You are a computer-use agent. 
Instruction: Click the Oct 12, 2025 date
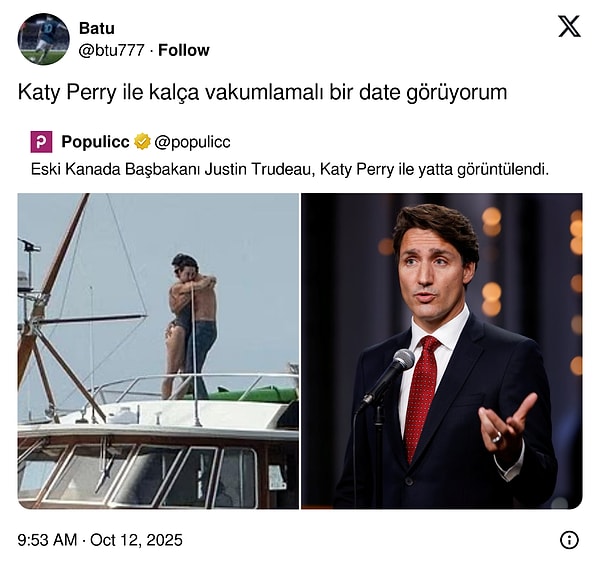[x=136, y=540]
